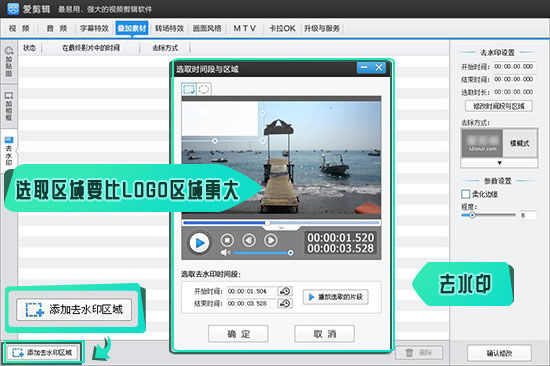Viewport: 550px width, 366px height.
Task: Click the 去除方式 column header
Action: 165,48
